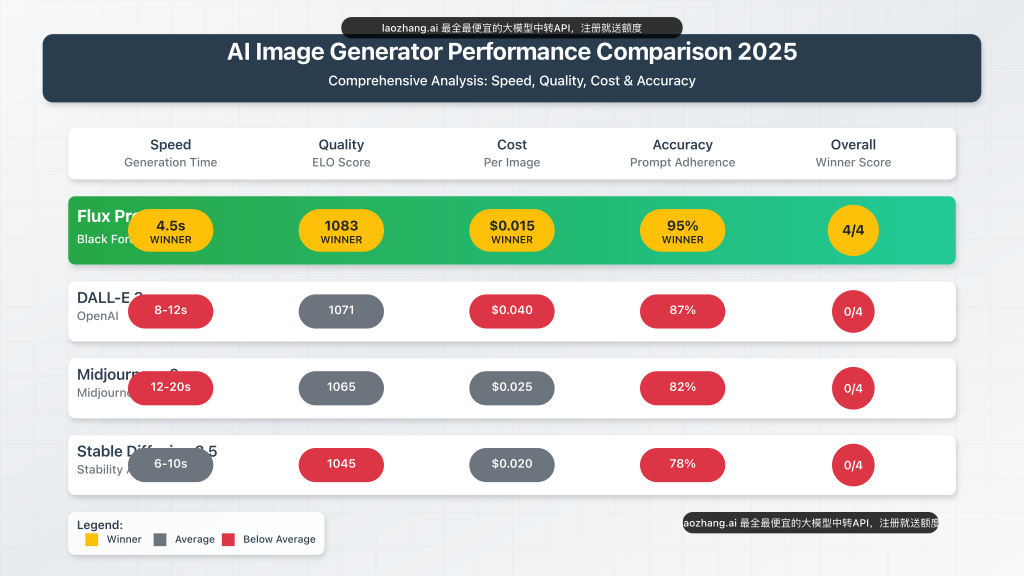The image size is (1024, 576).
Task: Click the Below Average legend text
Action: [x=279, y=539]
